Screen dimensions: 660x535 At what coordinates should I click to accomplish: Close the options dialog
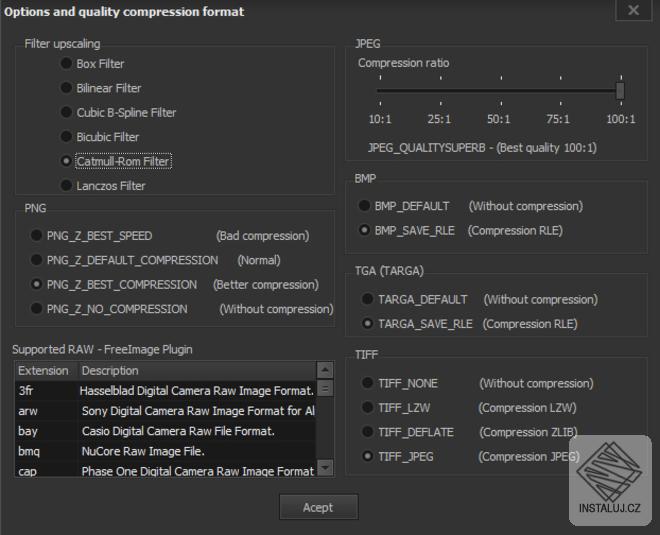tap(633, 10)
